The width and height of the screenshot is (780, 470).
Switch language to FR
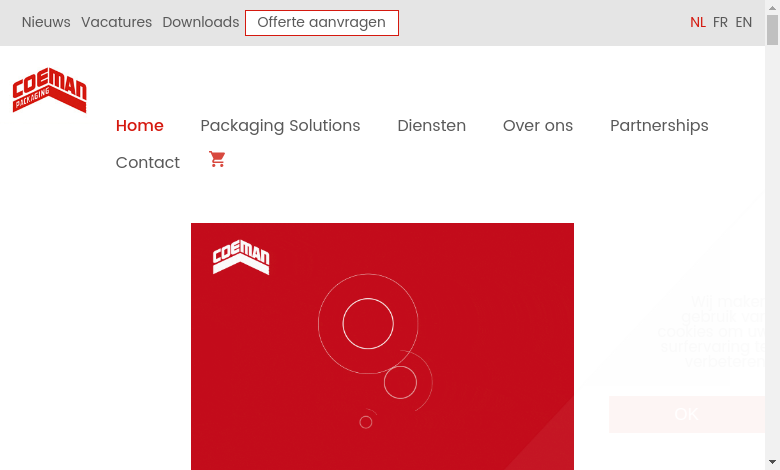(720, 22)
